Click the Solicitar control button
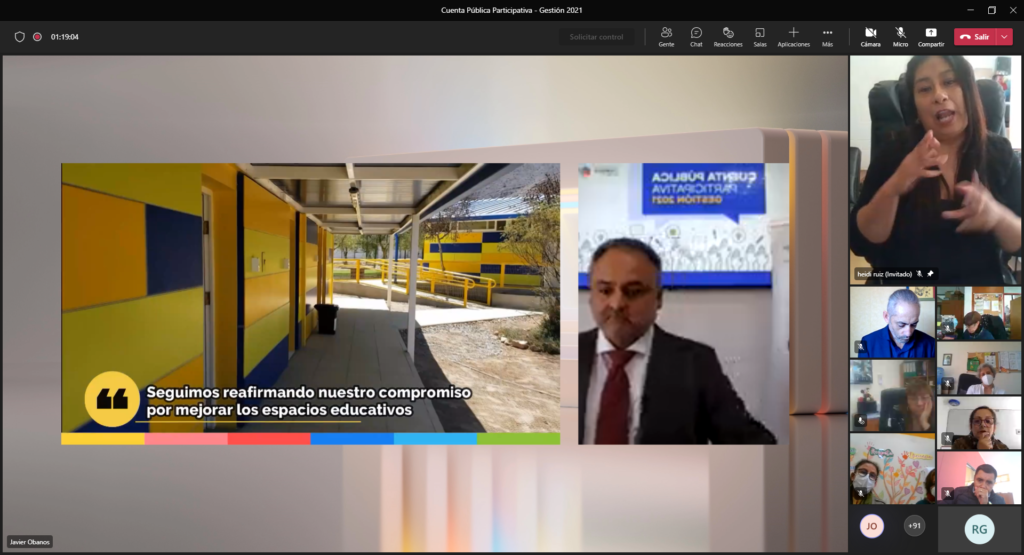 (596, 37)
